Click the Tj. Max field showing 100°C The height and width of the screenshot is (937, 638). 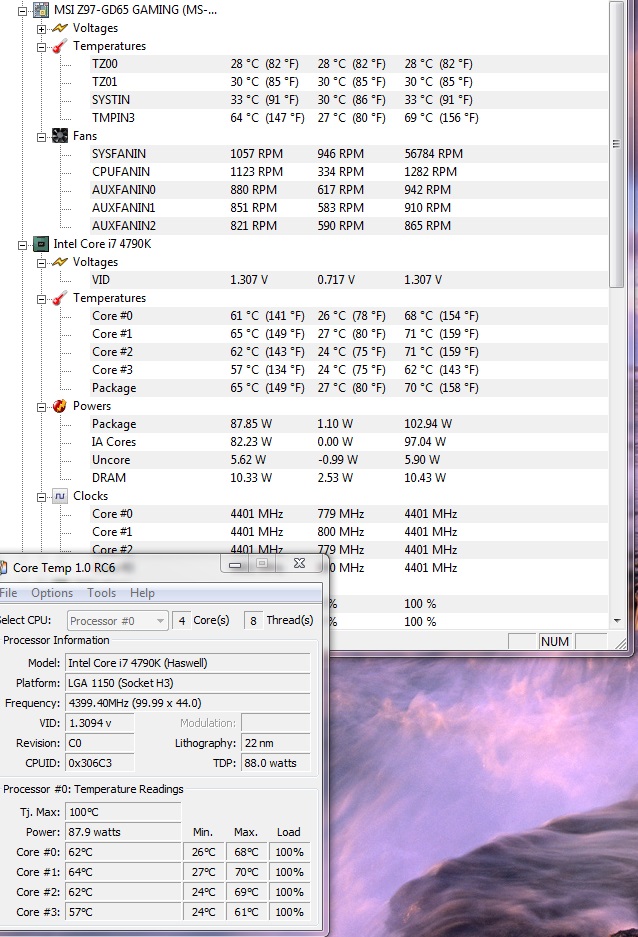[123, 812]
